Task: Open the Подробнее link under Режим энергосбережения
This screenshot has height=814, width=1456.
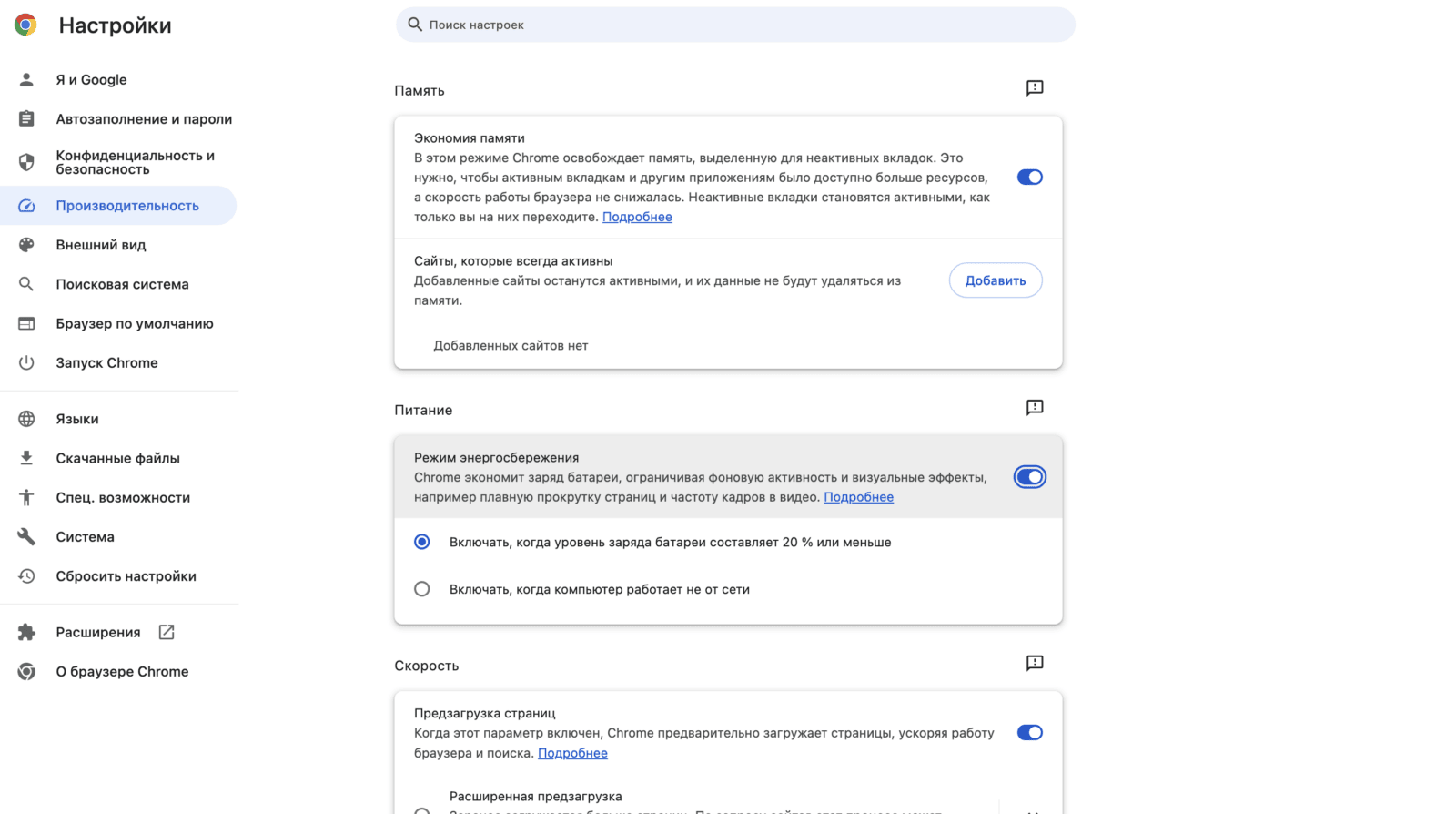Action: [x=858, y=497]
